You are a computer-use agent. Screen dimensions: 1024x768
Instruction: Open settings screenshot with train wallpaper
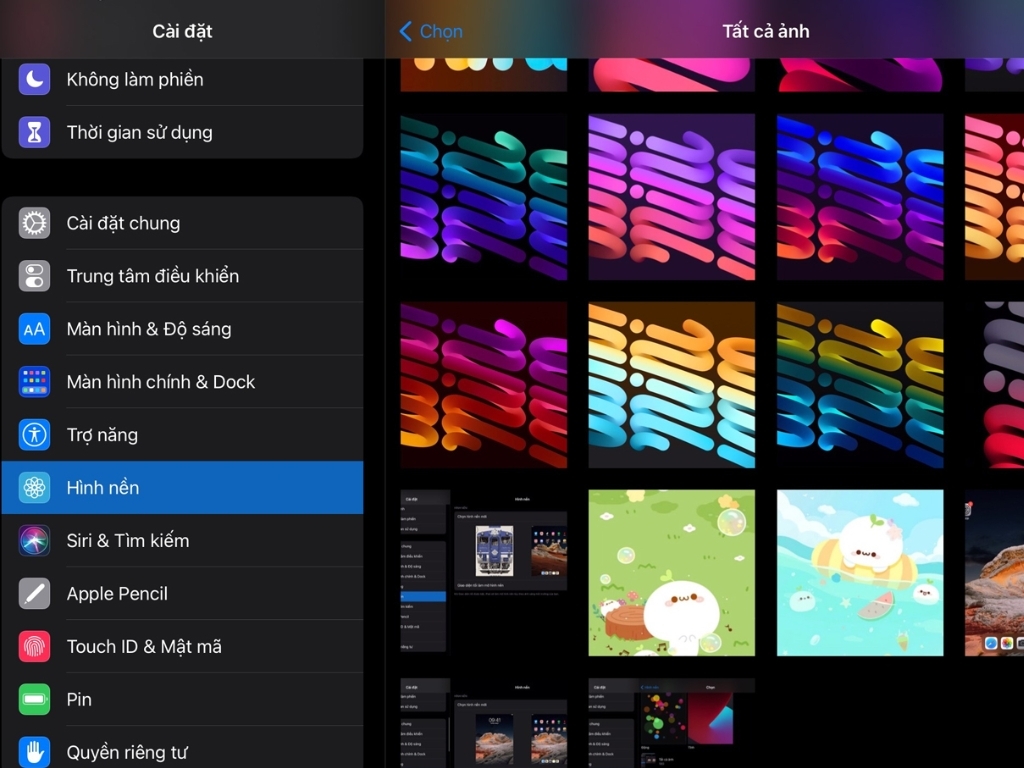[483, 573]
